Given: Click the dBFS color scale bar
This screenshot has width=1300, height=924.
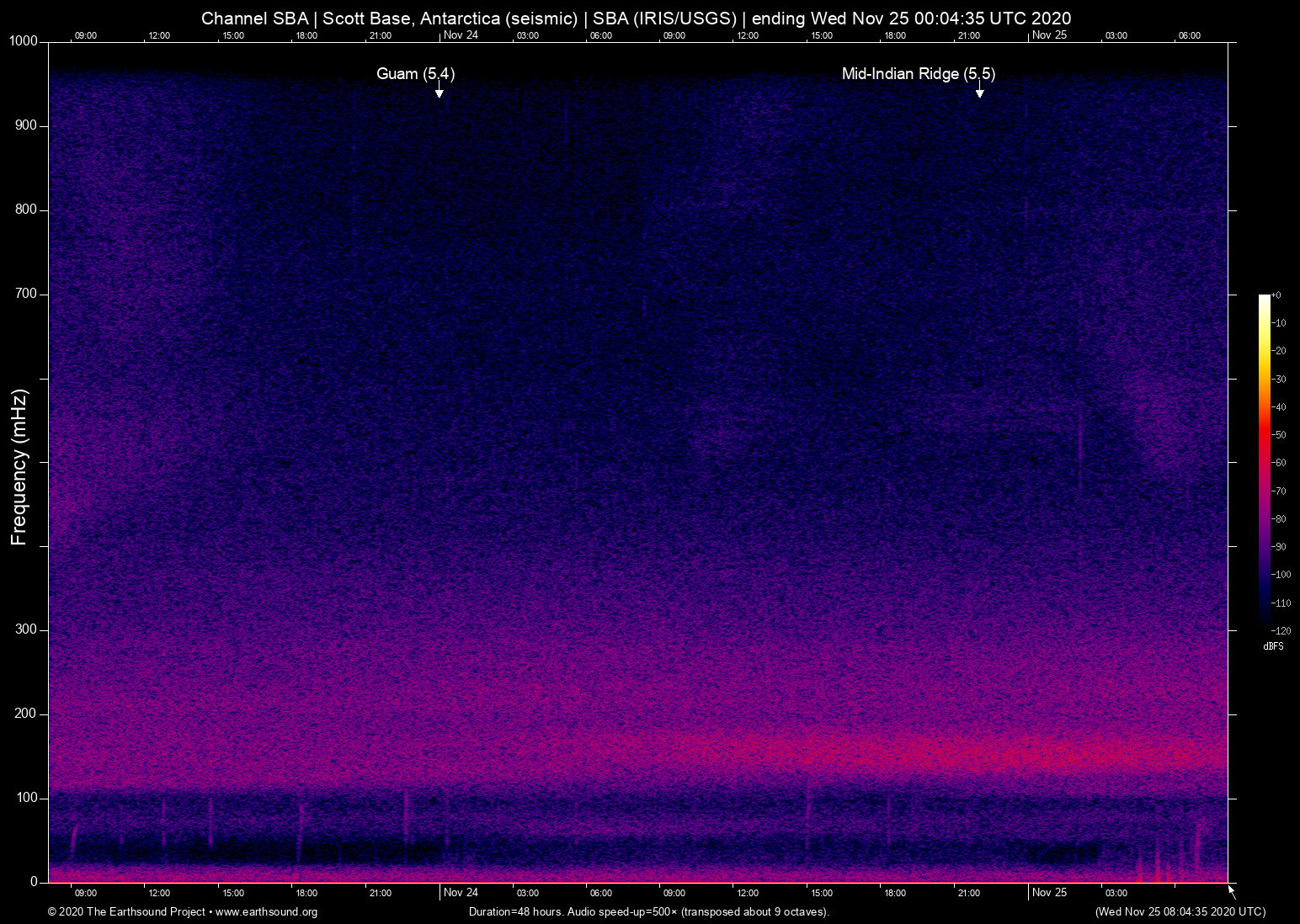Looking at the screenshot, I should [x=1264, y=461].
